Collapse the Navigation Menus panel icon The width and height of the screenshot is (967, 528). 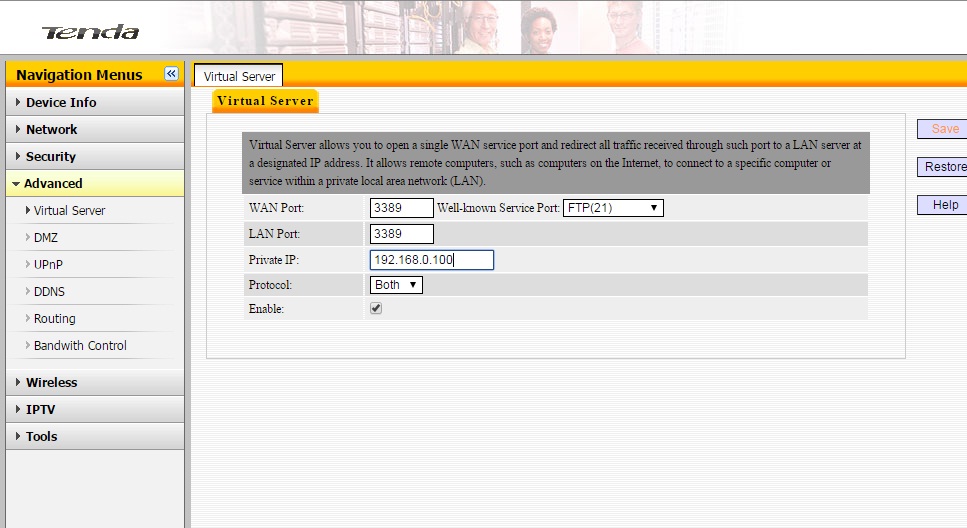coord(171,74)
